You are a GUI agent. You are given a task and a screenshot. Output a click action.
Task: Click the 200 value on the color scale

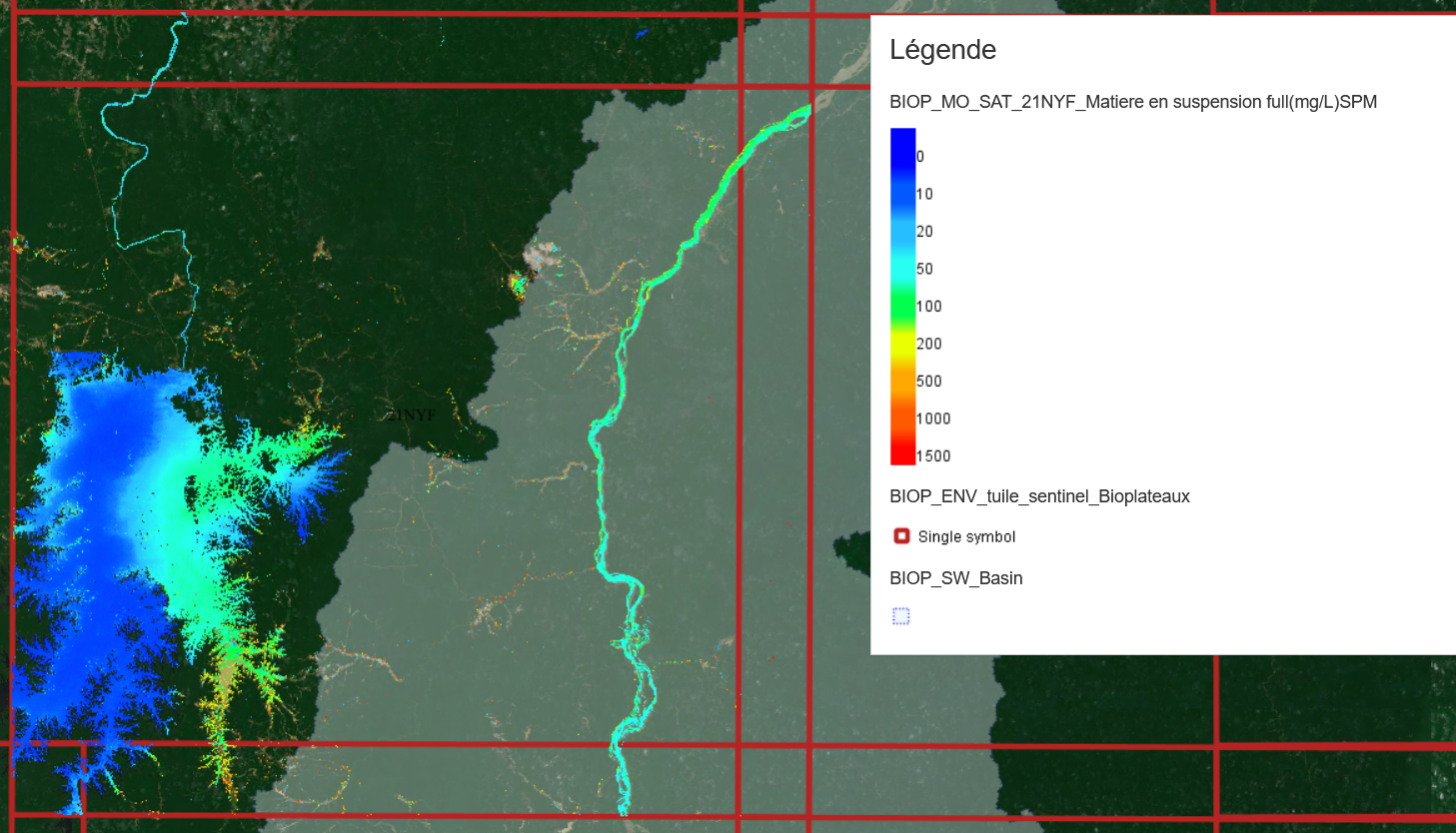(928, 344)
